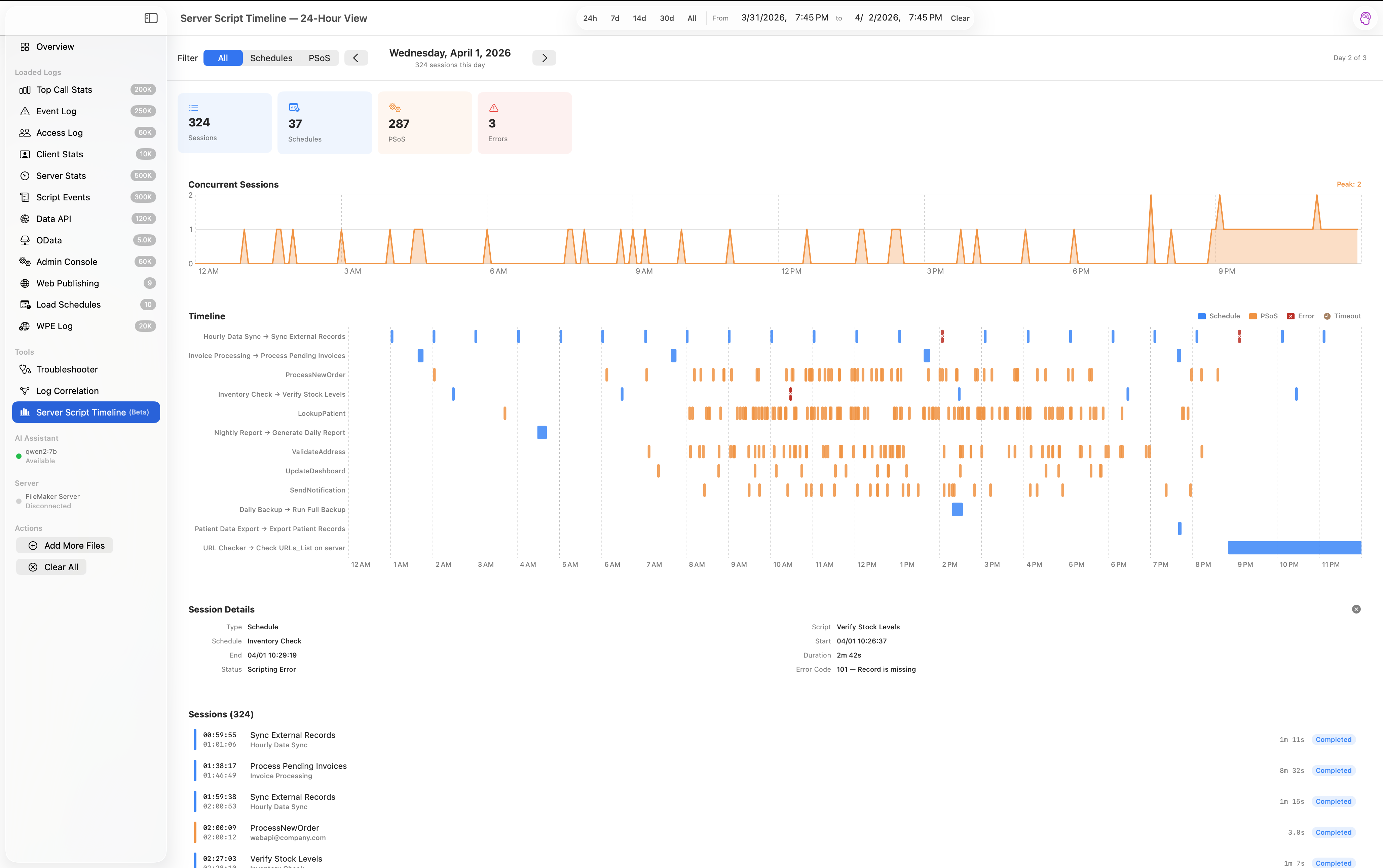Open the WPE Log entry

point(54,326)
